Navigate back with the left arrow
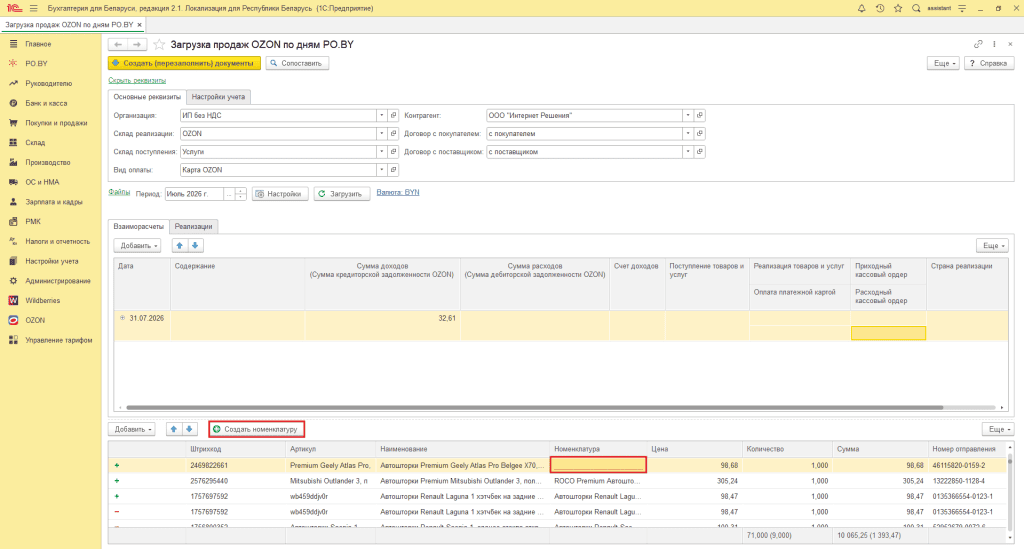Image resolution: width=1024 pixels, height=549 pixels. point(118,44)
